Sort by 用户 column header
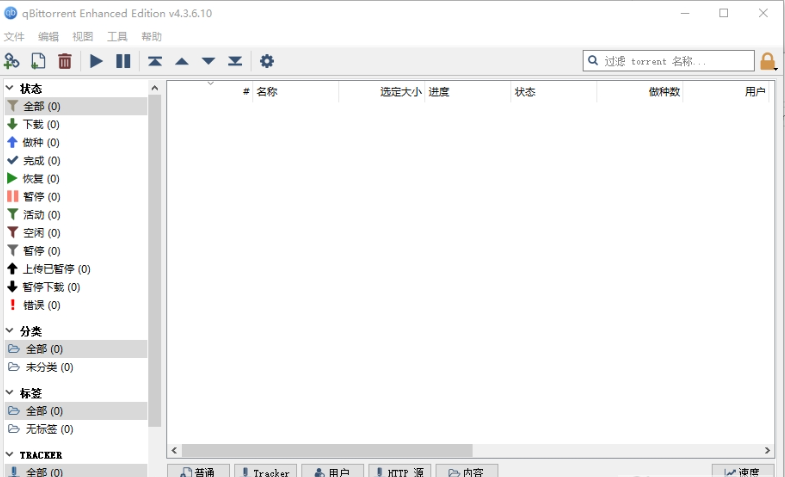This screenshot has height=477, width=785. pos(726,92)
